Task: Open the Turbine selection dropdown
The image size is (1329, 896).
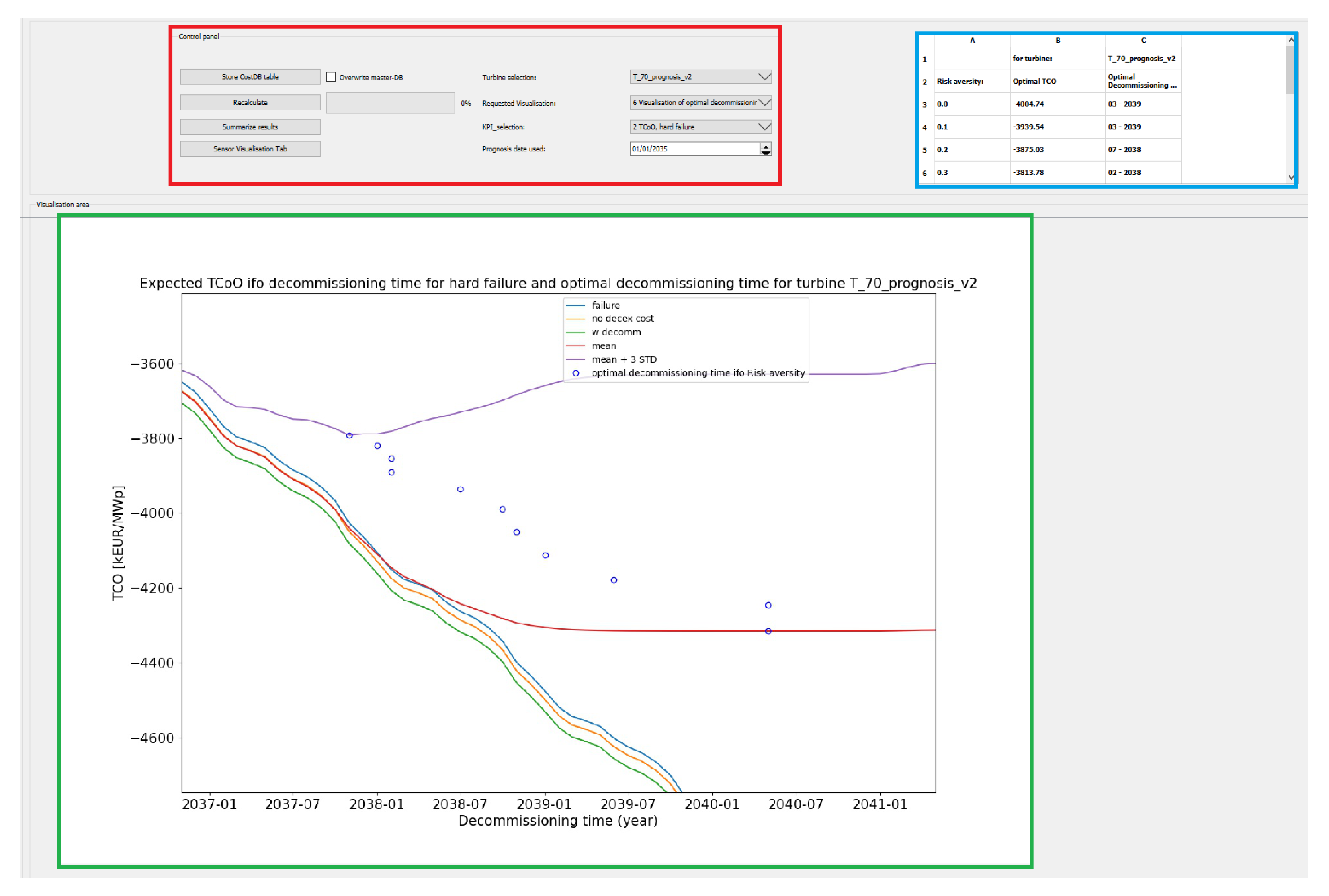Action: coord(700,77)
